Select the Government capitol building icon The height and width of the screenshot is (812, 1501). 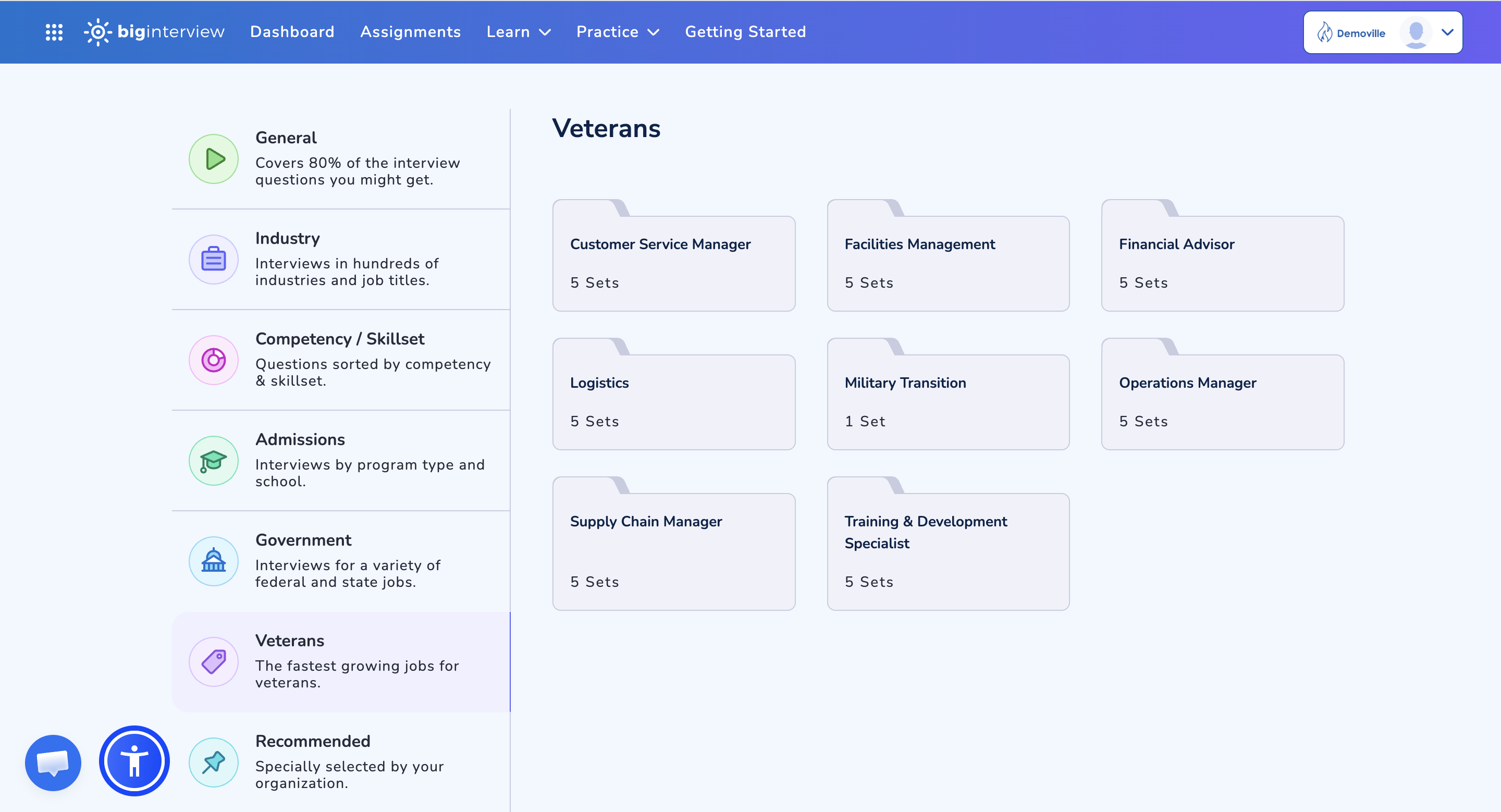coord(213,561)
